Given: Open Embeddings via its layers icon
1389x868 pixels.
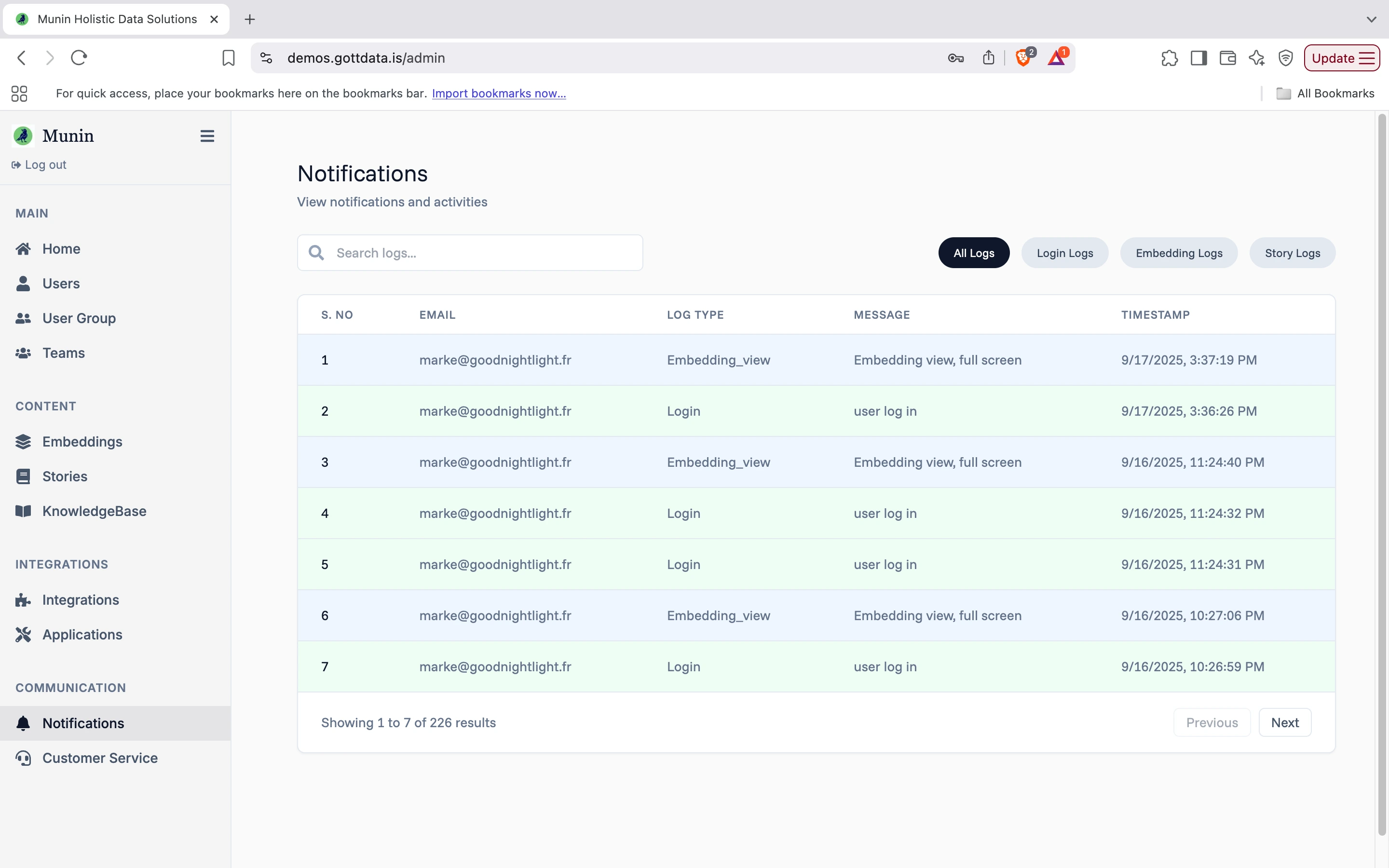Looking at the screenshot, I should coord(23,441).
